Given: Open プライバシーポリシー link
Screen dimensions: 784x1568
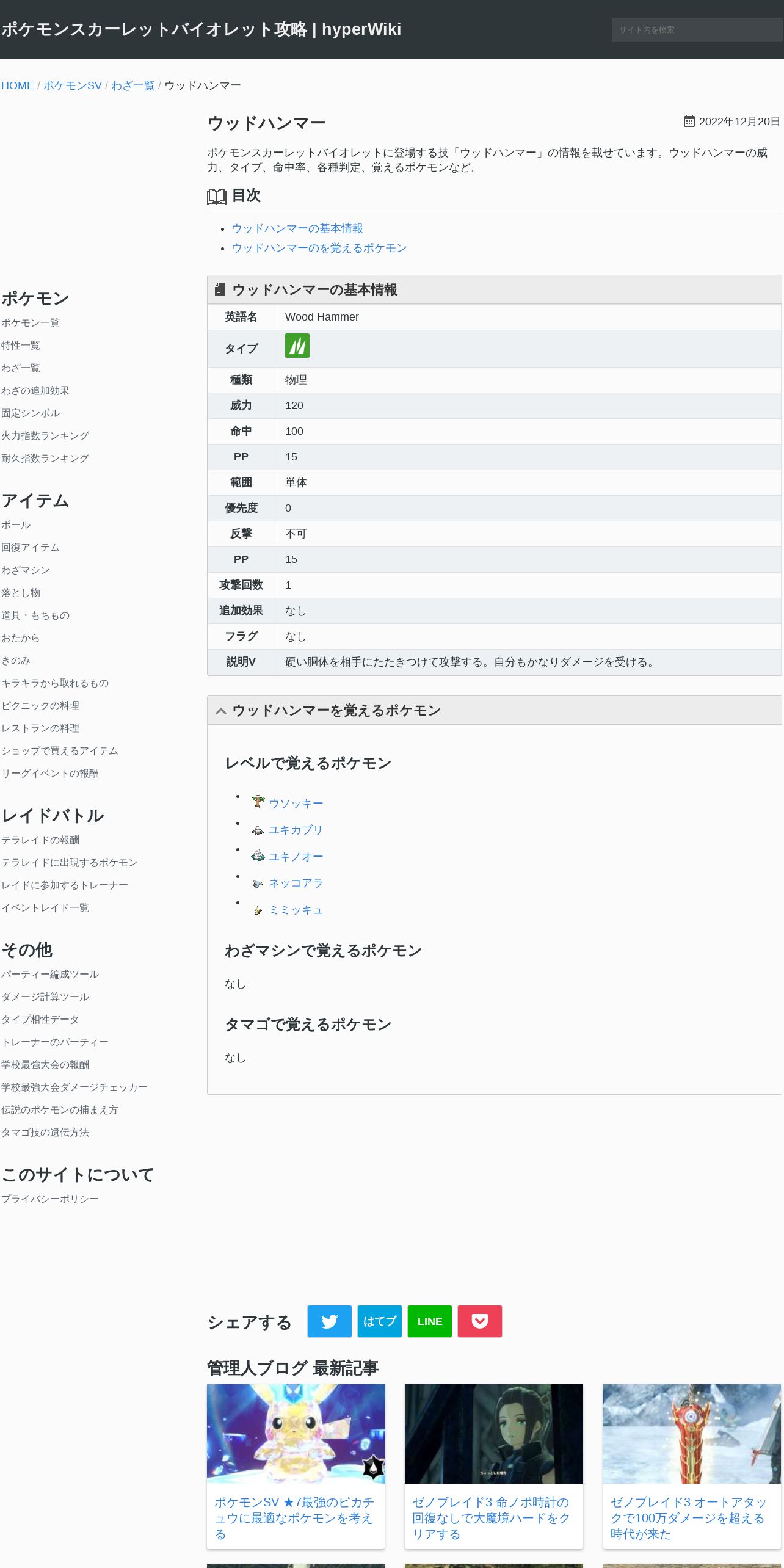Looking at the screenshot, I should pyautogui.click(x=50, y=1199).
